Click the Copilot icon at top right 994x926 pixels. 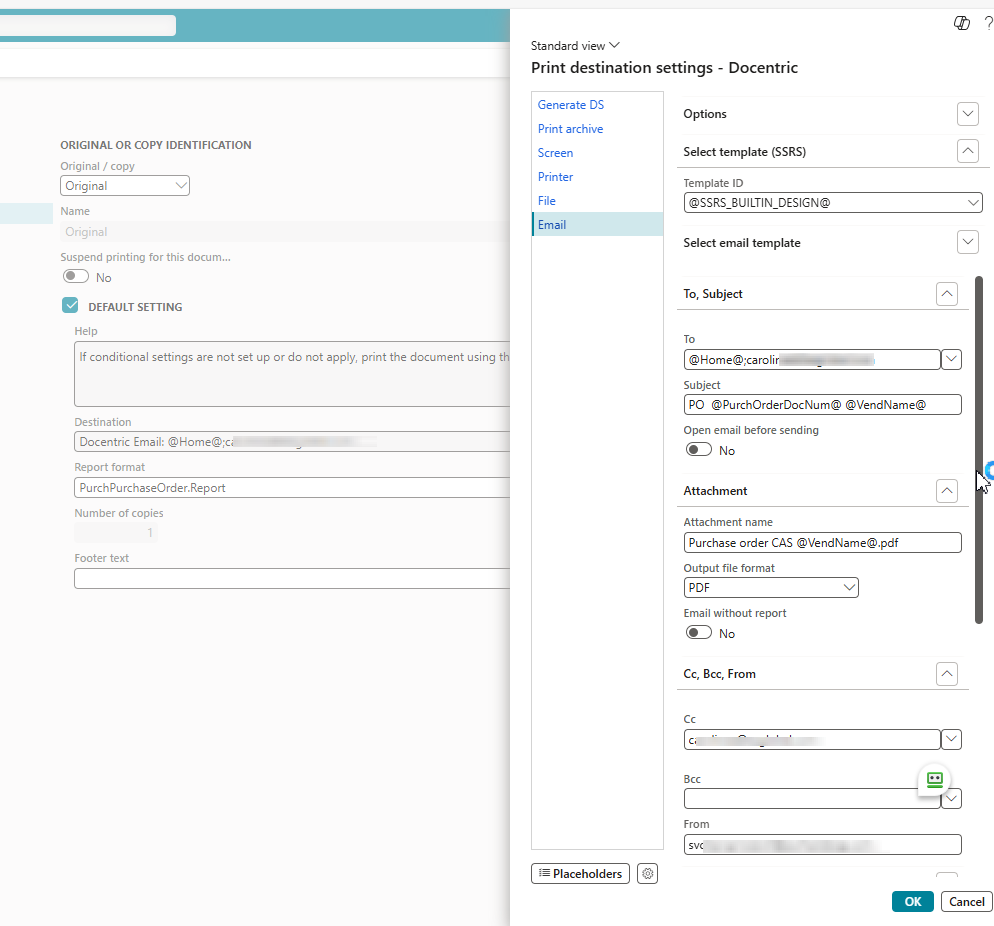coord(962,23)
